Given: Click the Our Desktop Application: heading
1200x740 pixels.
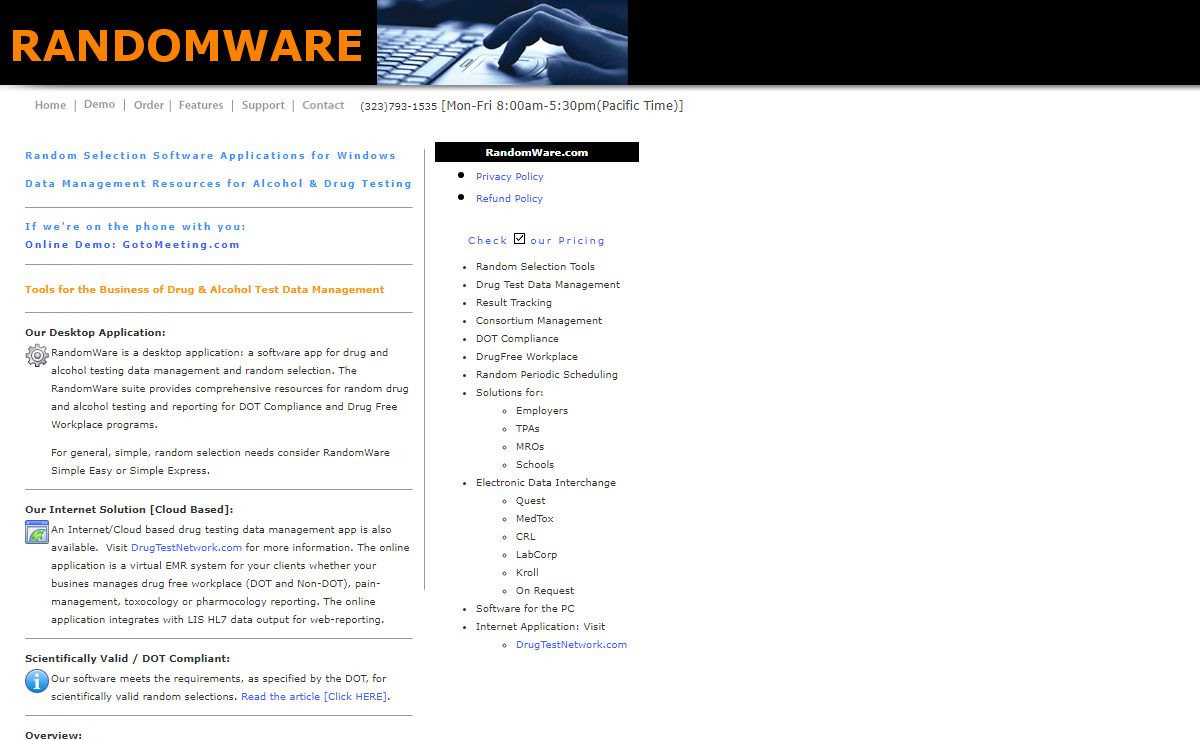Looking at the screenshot, I should click(95, 332).
